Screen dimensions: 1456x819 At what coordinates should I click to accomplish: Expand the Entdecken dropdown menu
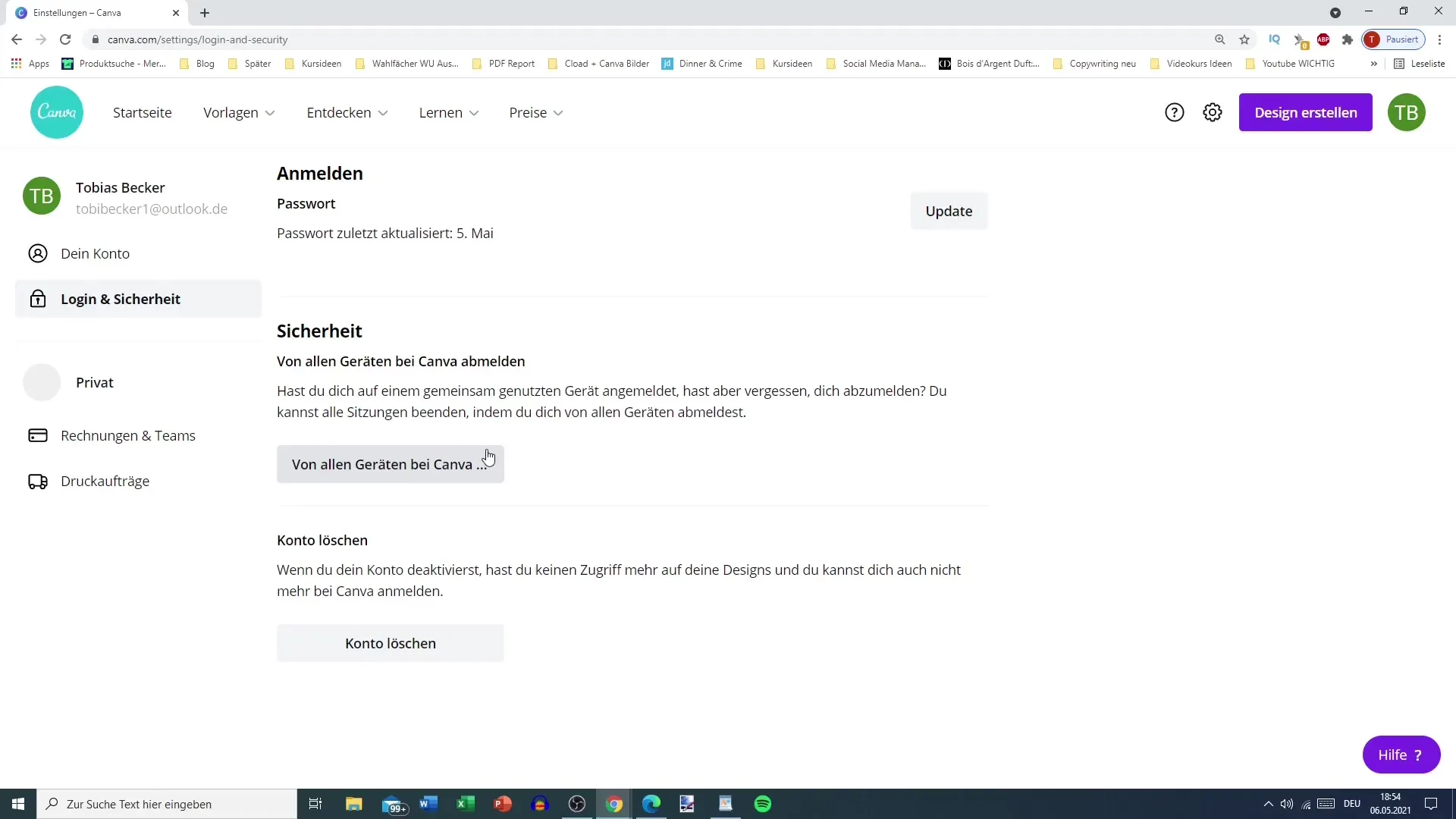347,112
